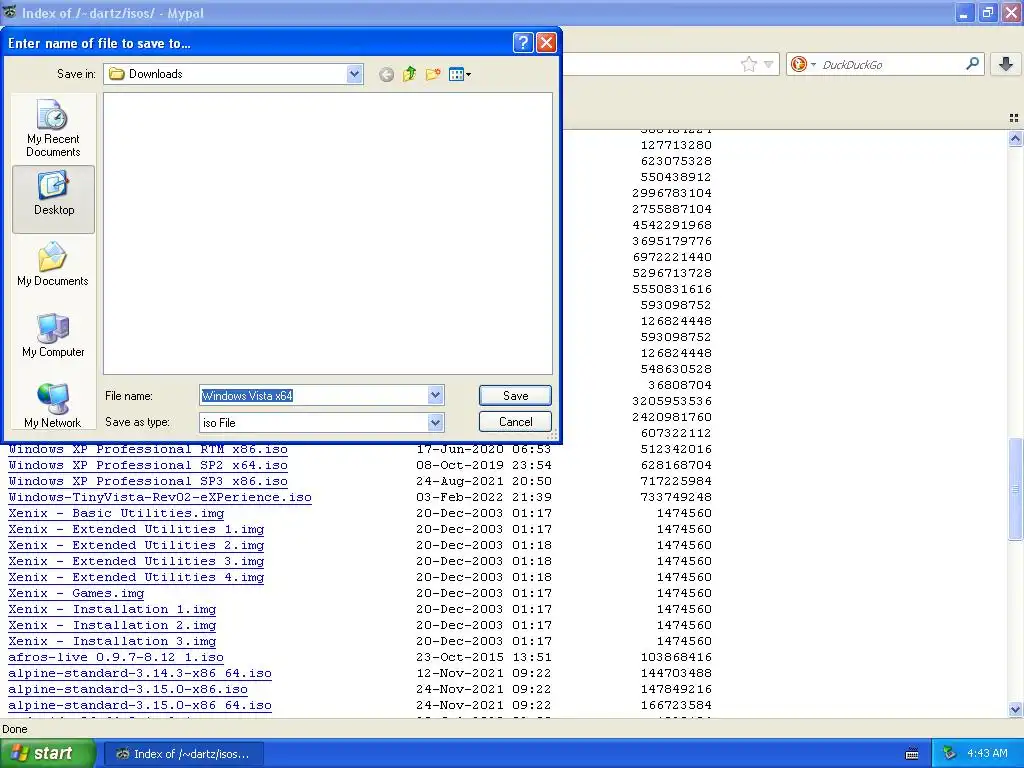The width and height of the screenshot is (1024, 768).
Task: Open alpine-standard-3.15.0-x86.iso link
Action: 128,689
